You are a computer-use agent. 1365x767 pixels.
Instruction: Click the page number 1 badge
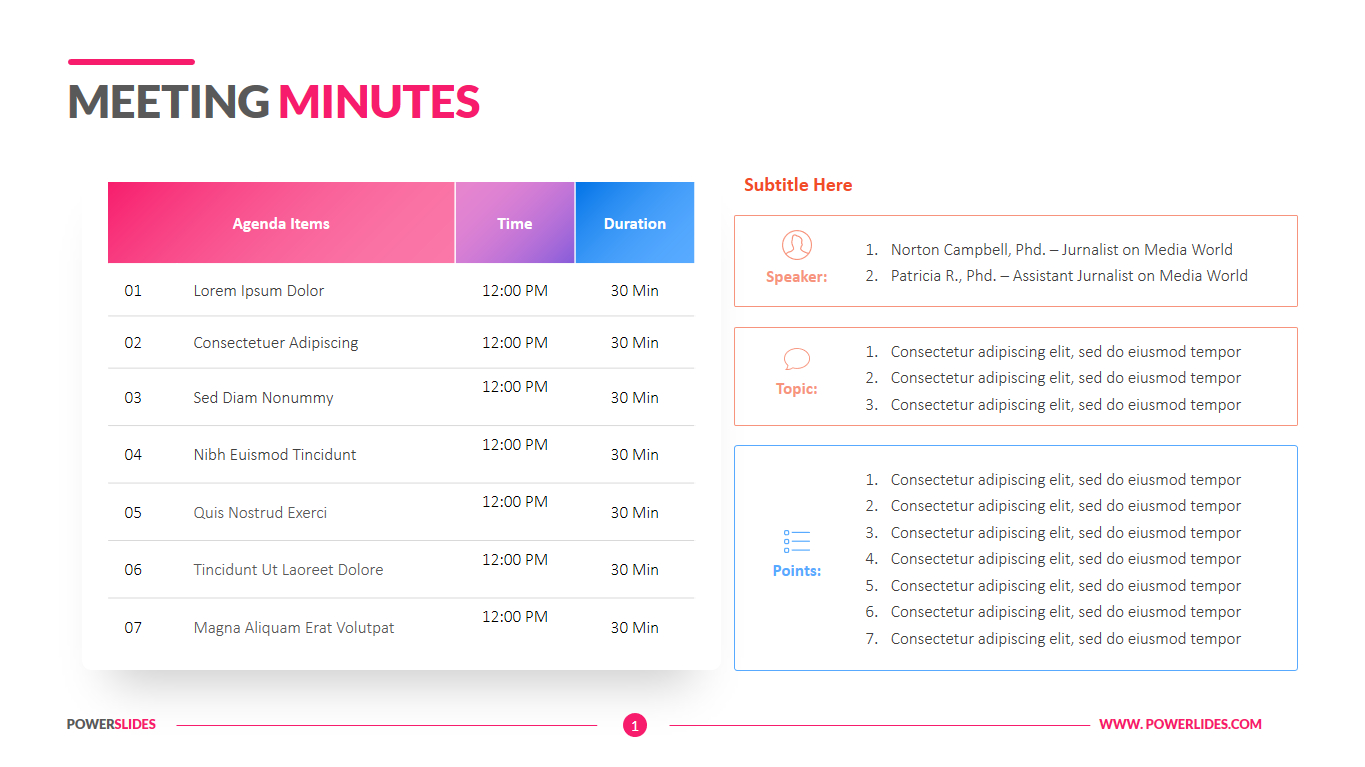pyautogui.click(x=635, y=725)
